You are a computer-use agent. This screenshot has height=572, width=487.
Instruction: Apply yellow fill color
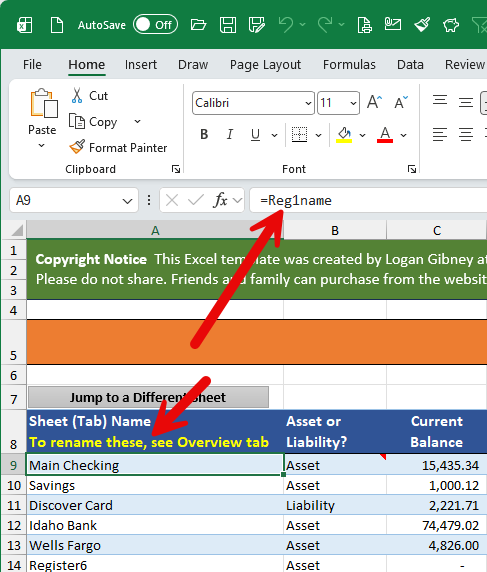pyautogui.click(x=344, y=135)
